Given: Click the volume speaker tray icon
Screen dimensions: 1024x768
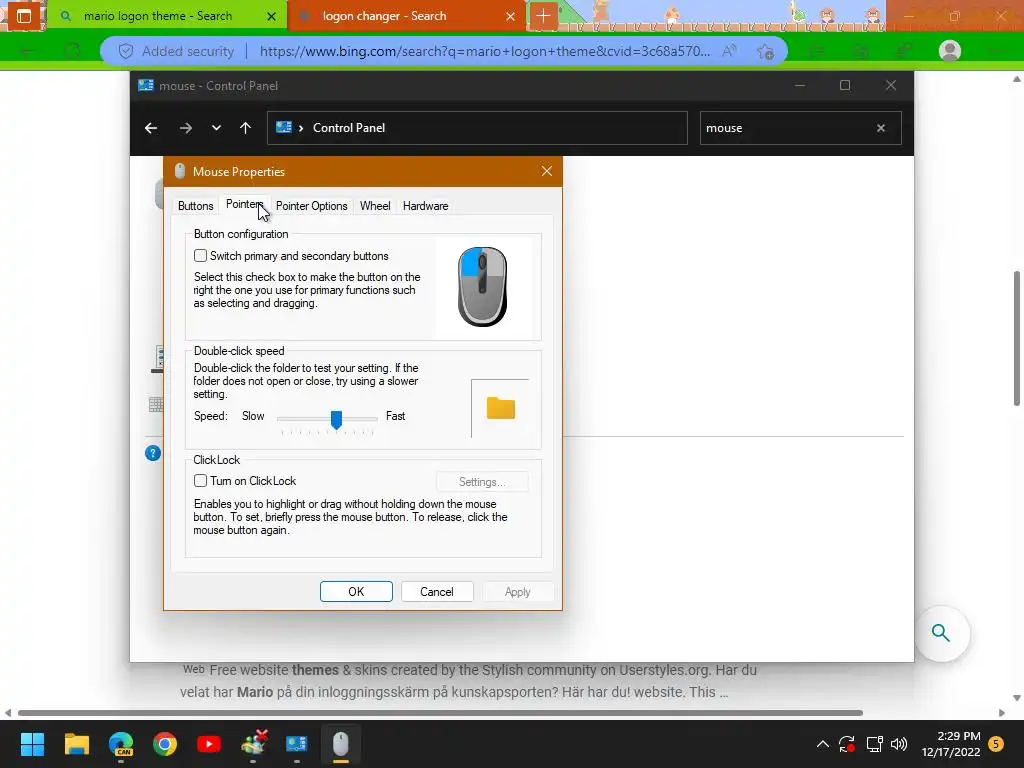Looking at the screenshot, I should 899,744.
